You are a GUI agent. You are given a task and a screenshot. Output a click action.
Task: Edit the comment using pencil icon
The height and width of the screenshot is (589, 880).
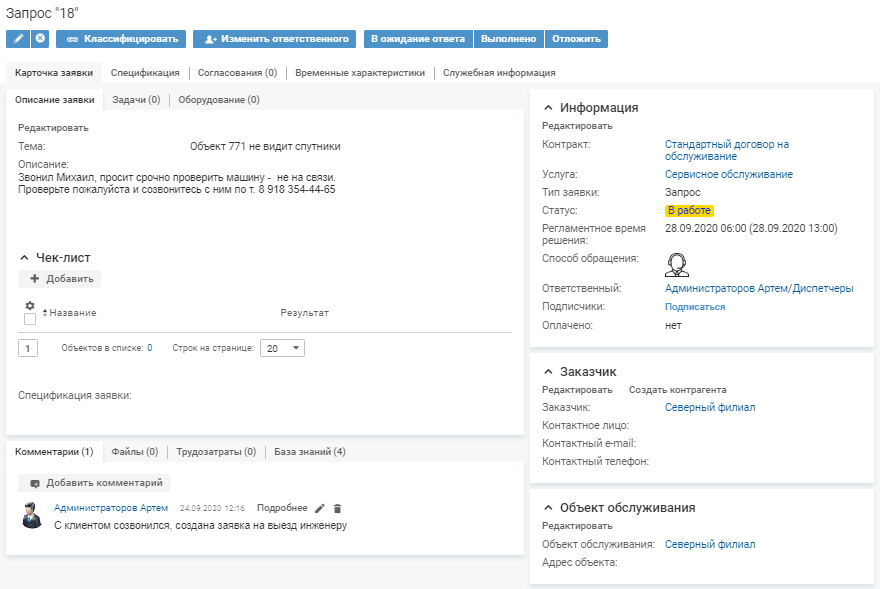click(320, 508)
